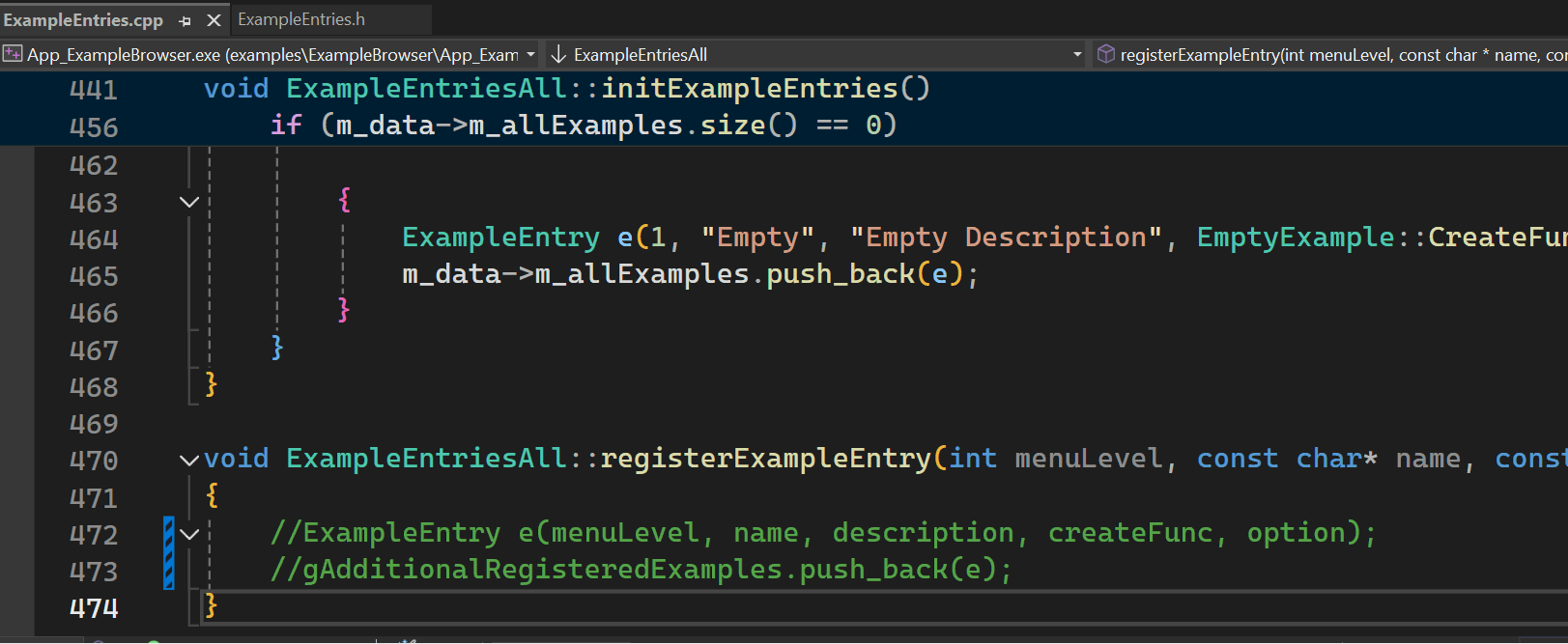1568x644 pixels.
Task: Open the App_ExampleBrowser.exe project dropdown
Action: pyautogui.click(x=530, y=55)
